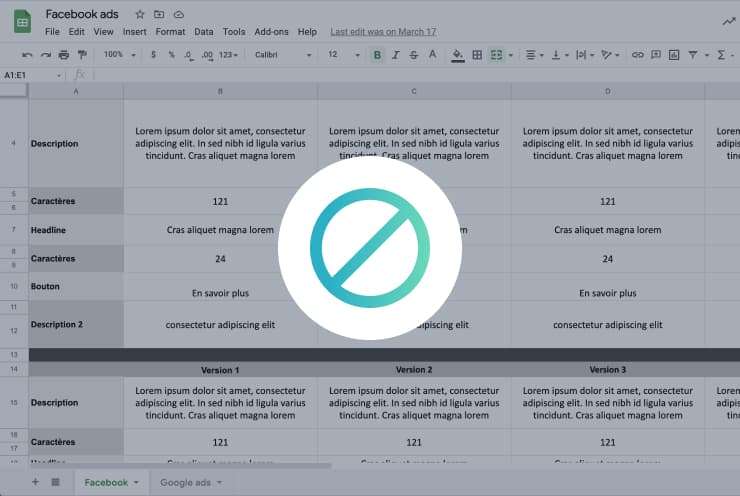This screenshot has width=740, height=496.
Task: Star the Facebook ads document
Action: (140, 15)
